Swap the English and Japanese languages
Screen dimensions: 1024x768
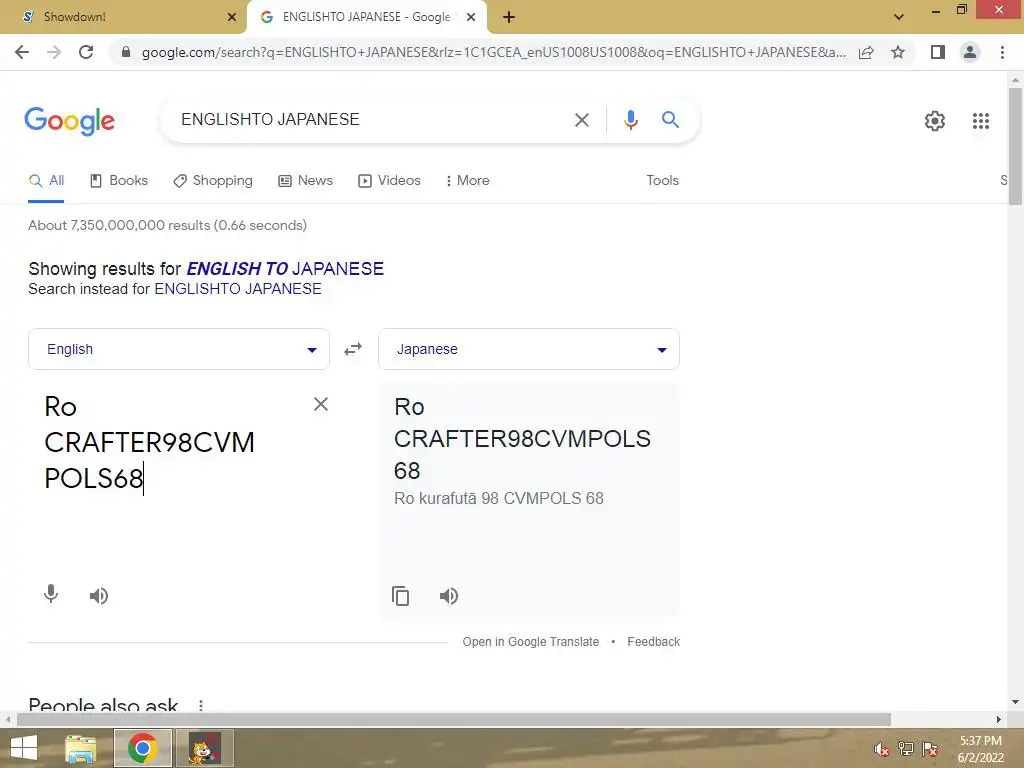coord(353,349)
